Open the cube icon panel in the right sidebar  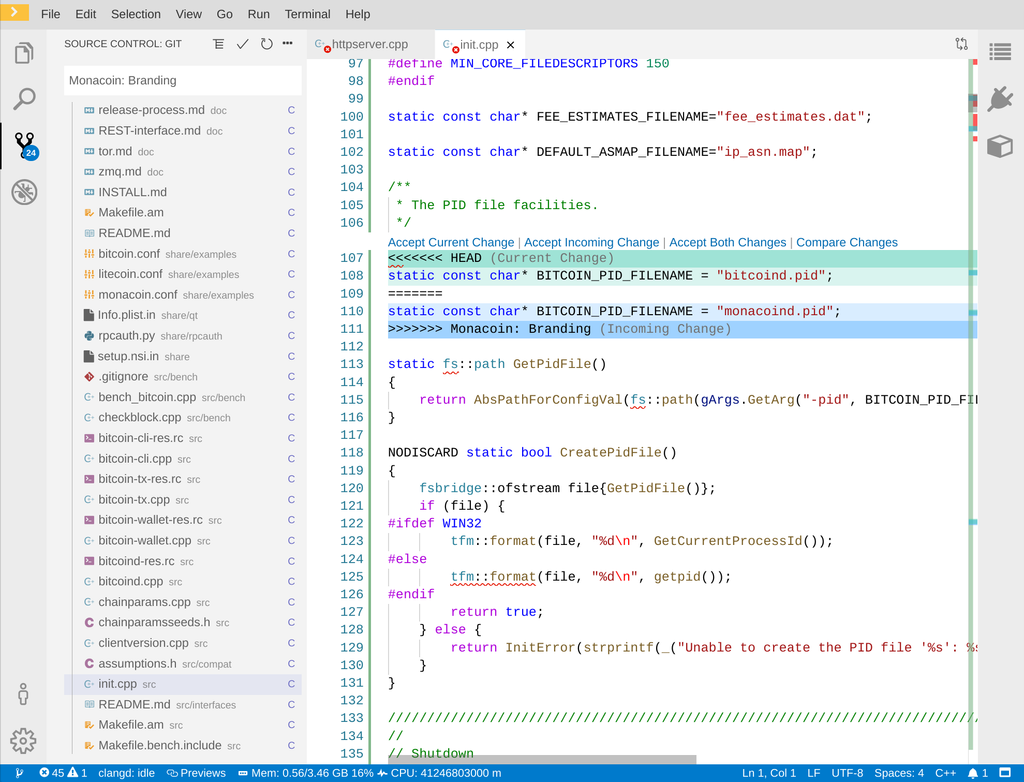[x=1000, y=146]
